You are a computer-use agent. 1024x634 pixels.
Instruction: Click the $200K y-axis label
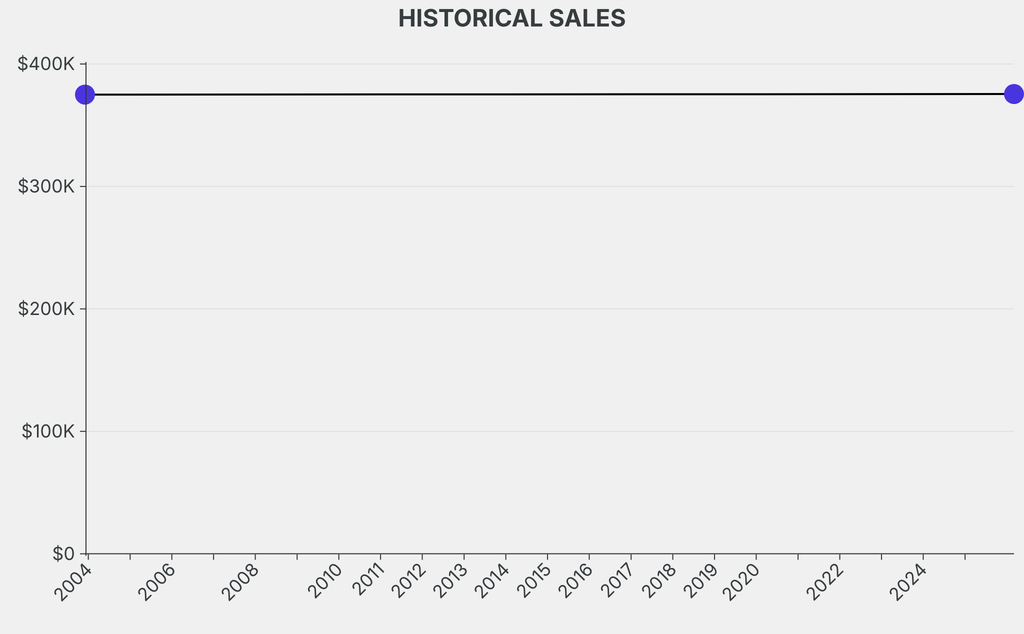pyautogui.click(x=46, y=309)
